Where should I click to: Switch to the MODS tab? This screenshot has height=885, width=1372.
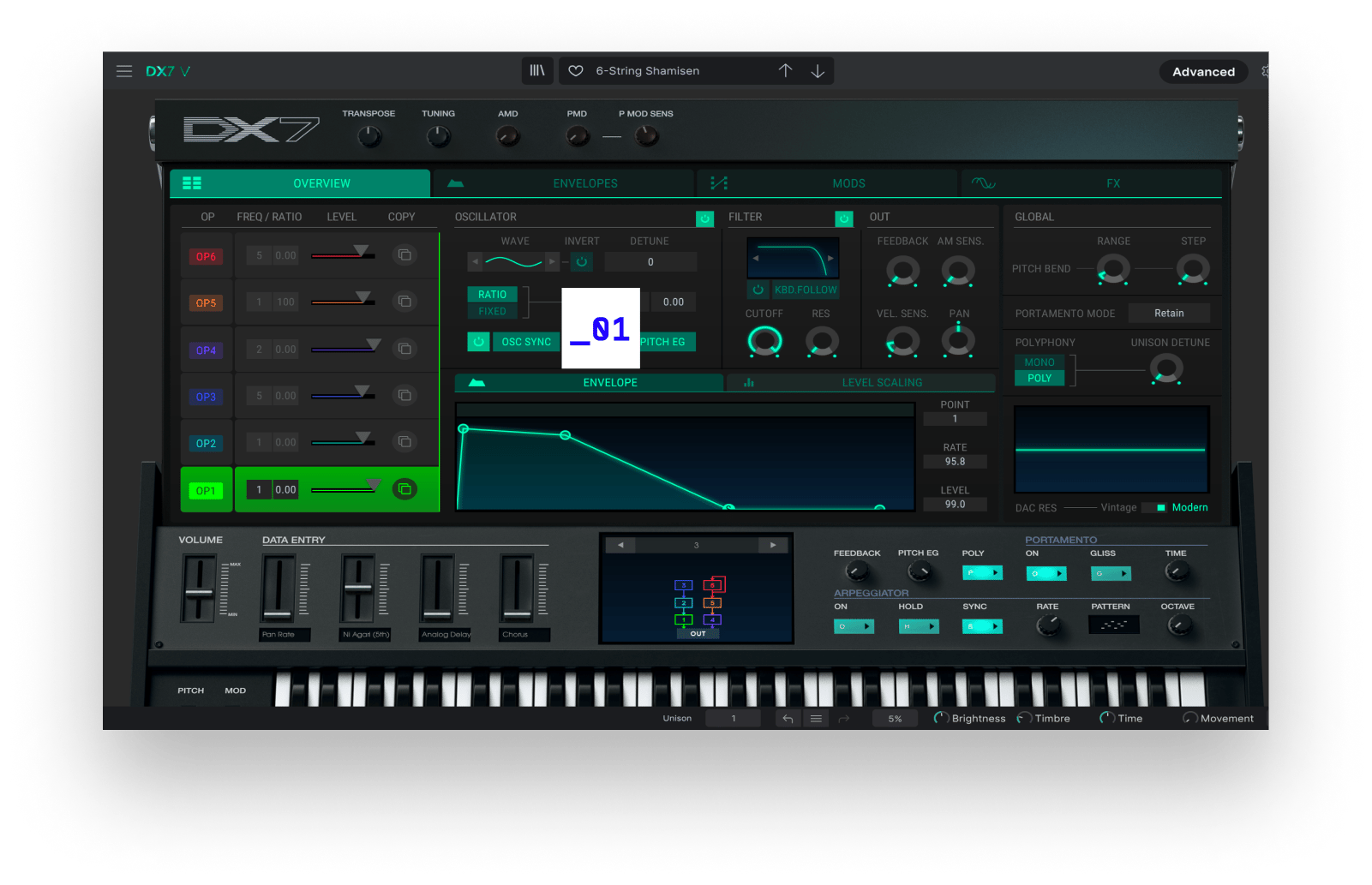click(x=827, y=183)
